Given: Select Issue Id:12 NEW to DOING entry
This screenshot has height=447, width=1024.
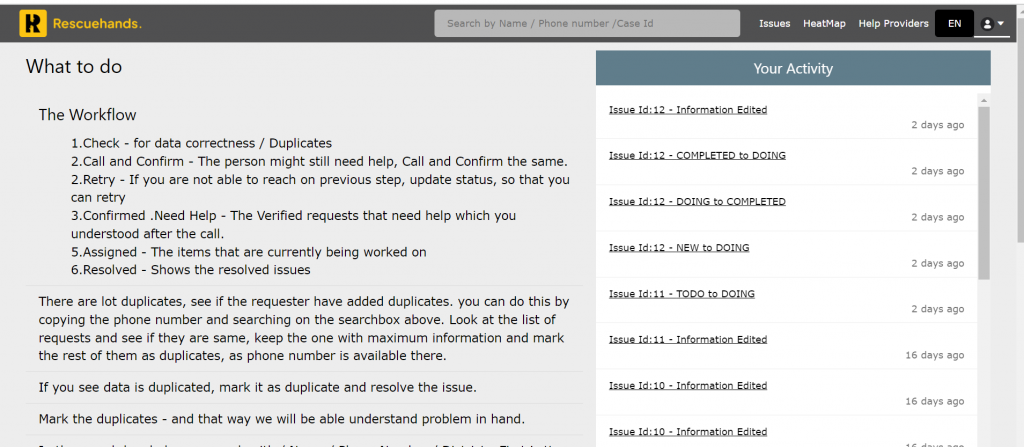Looking at the screenshot, I should (x=679, y=248).
